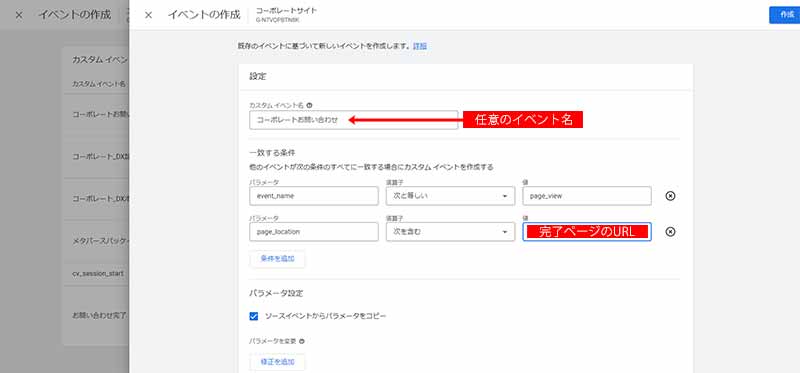Image resolution: width=800 pixels, height=373 pixels.
Task: Click the パラメータ設定 section heading
Action: (x=276, y=294)
